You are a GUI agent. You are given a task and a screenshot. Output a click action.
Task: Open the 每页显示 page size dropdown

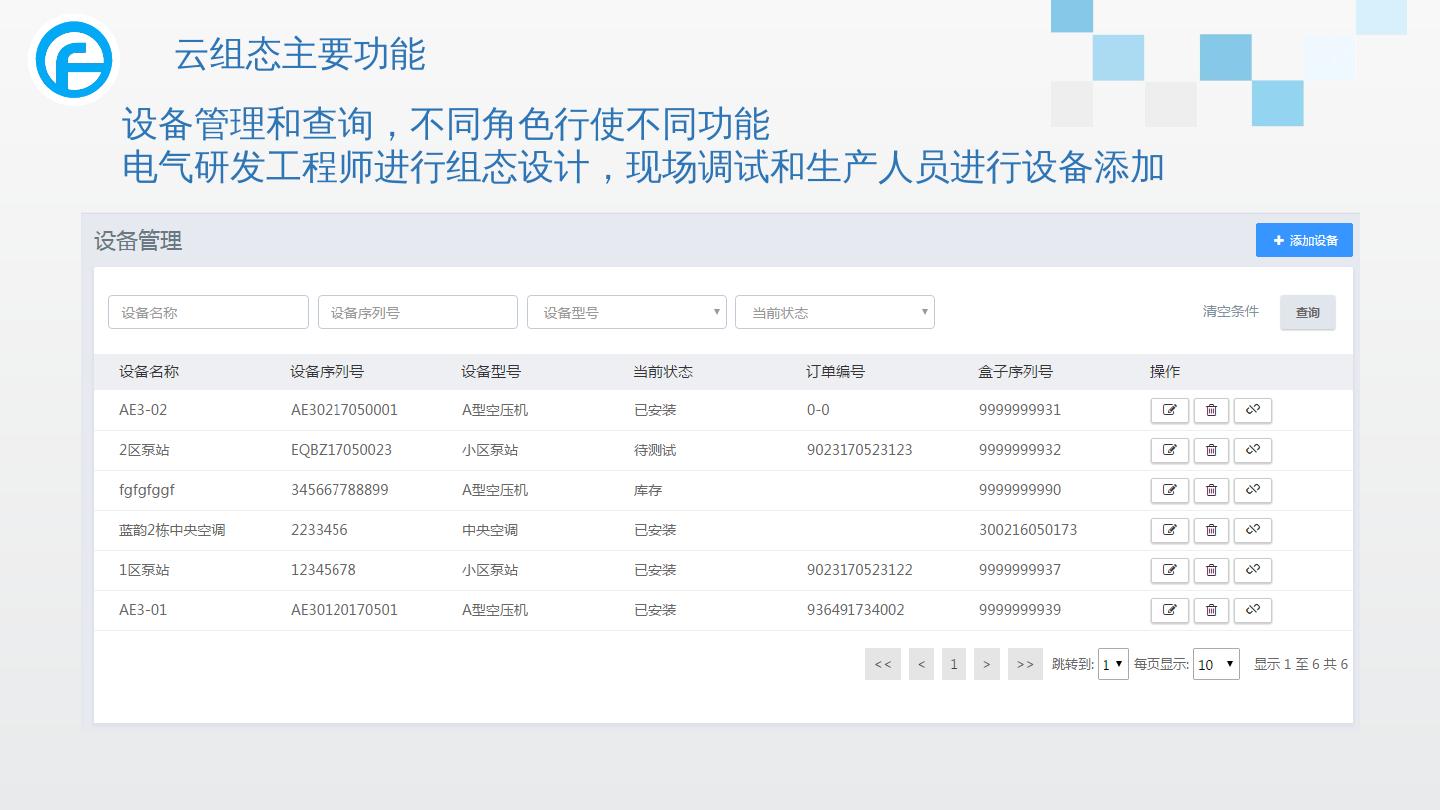pos(1216,664)
